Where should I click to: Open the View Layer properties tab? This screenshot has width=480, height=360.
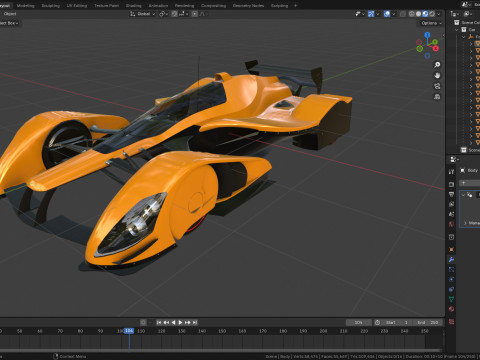click(451, 204)
